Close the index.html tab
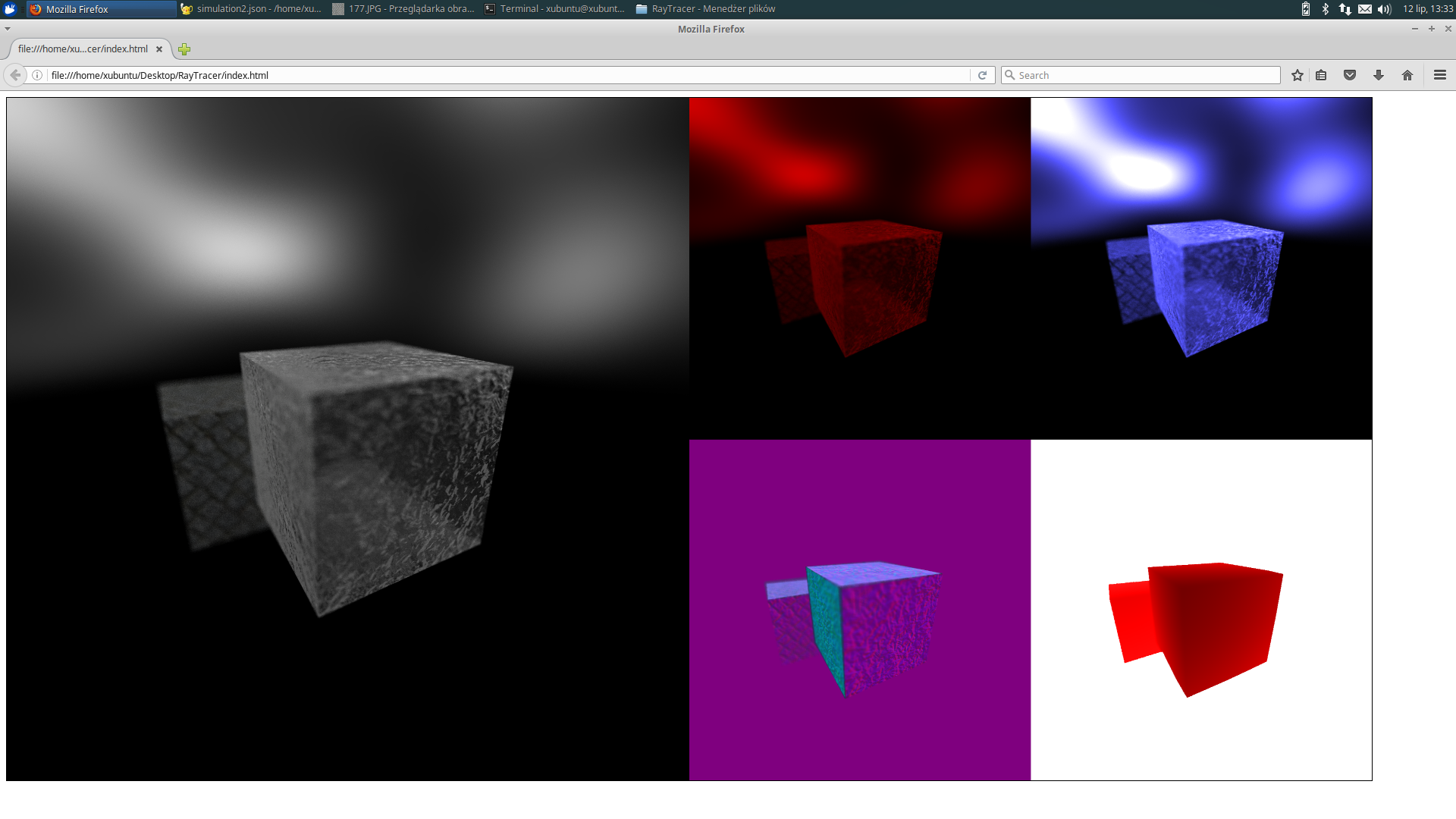Image resolution: width=1456 pixels, height=819 pixels. click(159, 49)
